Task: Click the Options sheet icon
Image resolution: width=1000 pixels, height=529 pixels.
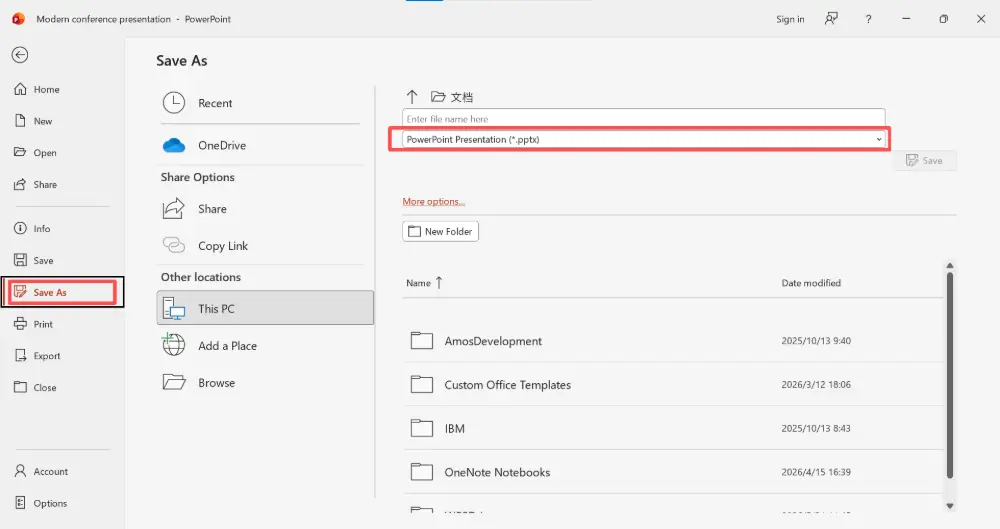Action: tap(20, 503)
